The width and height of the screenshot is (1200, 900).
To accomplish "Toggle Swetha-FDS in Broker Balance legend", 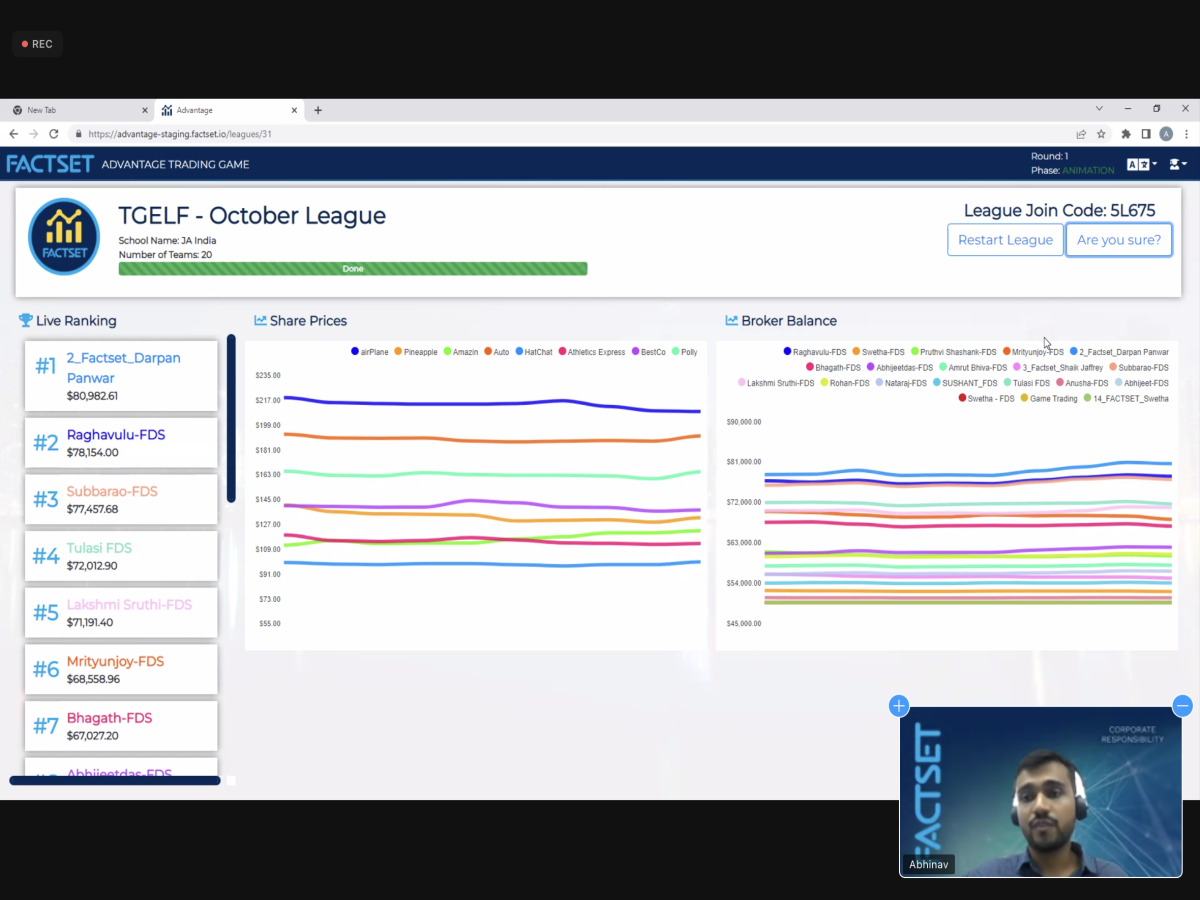I will click(878, 352).
